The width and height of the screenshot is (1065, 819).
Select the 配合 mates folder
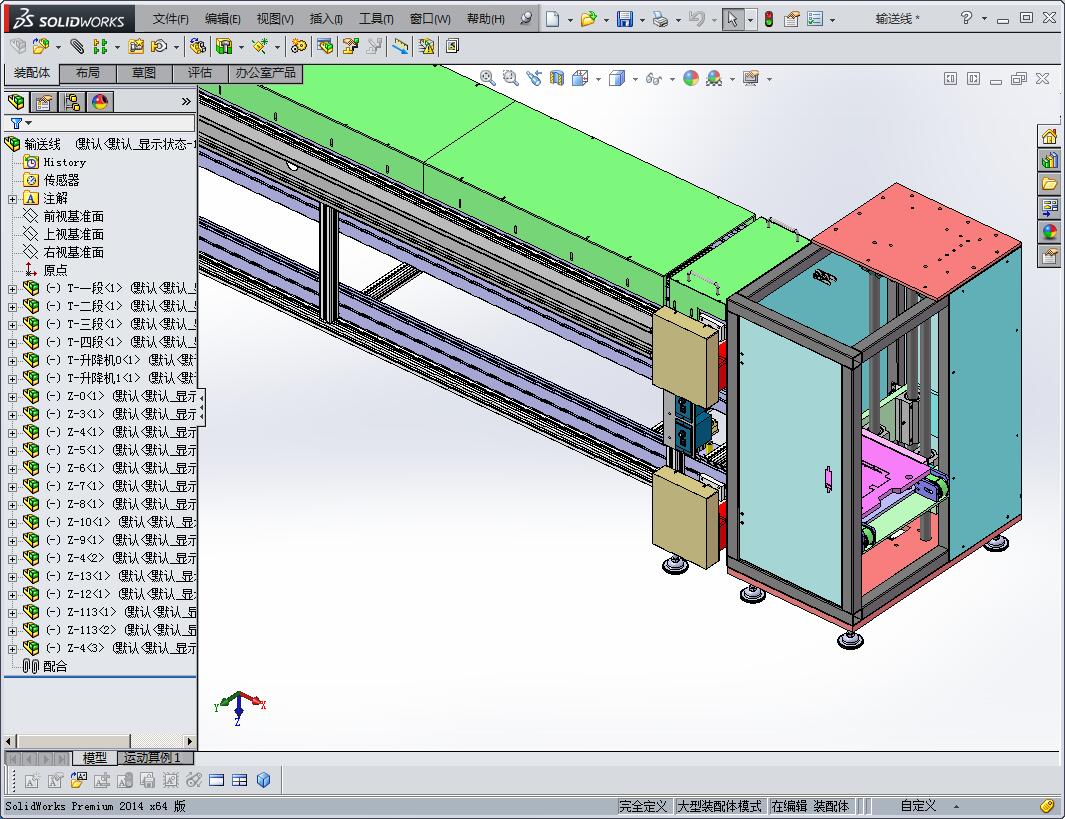[55, 666]
